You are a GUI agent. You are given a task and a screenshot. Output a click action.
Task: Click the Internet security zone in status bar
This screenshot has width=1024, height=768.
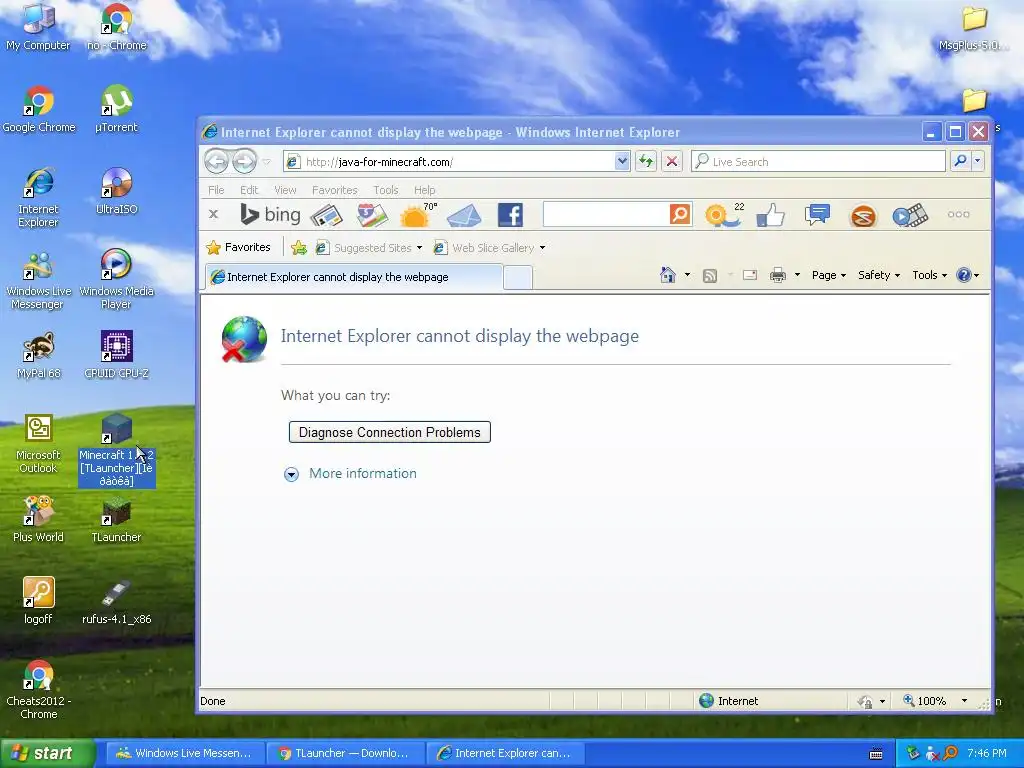pyautogui.click(x=728, y=701)
